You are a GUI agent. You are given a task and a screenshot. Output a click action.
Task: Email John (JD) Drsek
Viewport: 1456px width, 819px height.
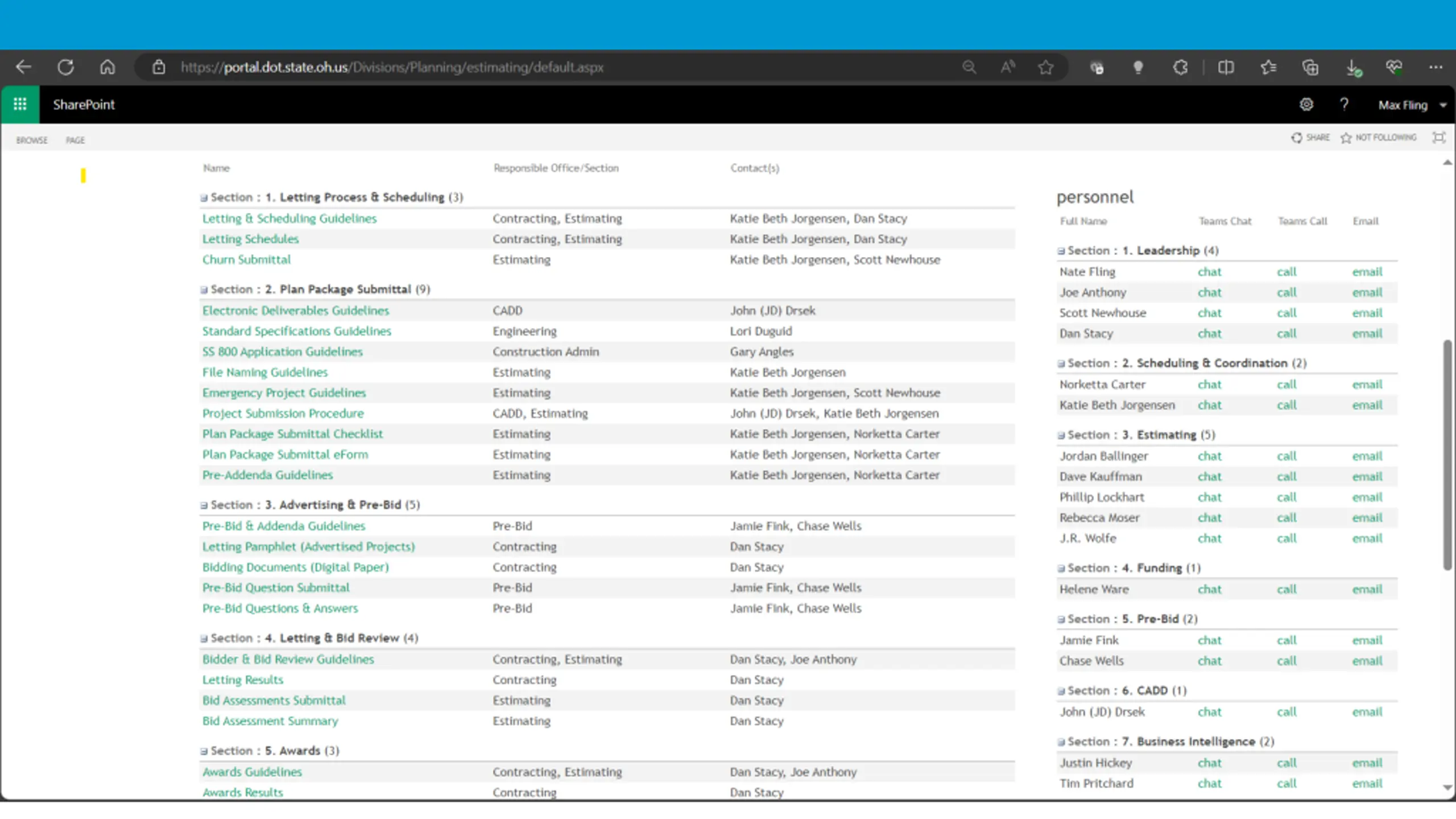pyautogui.click(x=1367, y=712)
